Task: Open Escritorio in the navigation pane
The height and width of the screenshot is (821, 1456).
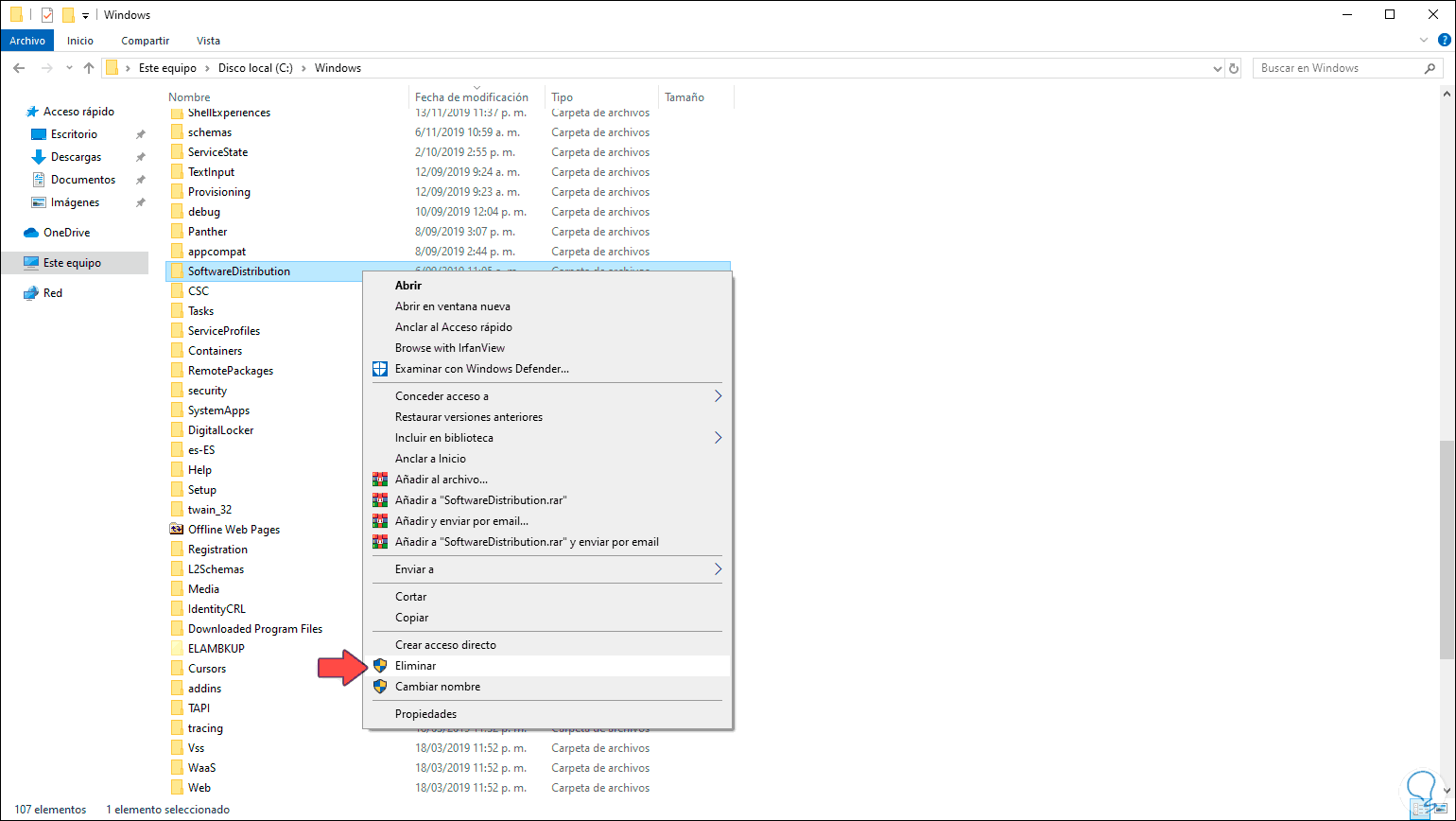Action: [x=74, y=134]
